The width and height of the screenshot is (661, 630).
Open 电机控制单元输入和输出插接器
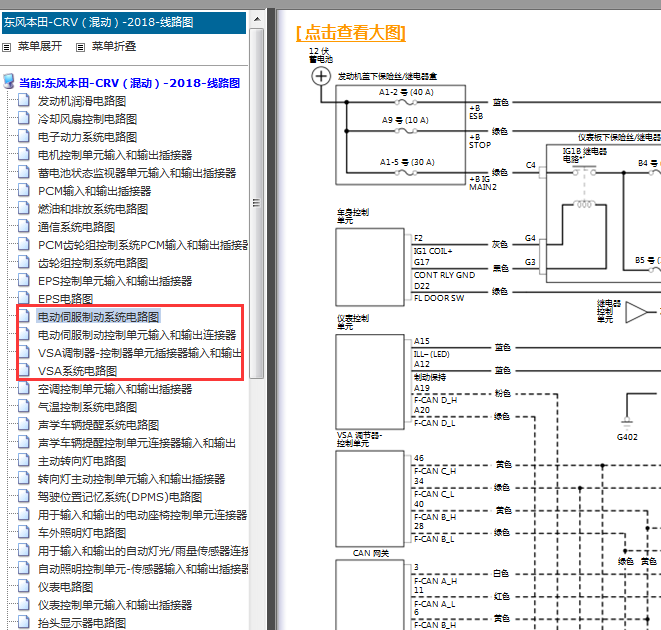115,155
